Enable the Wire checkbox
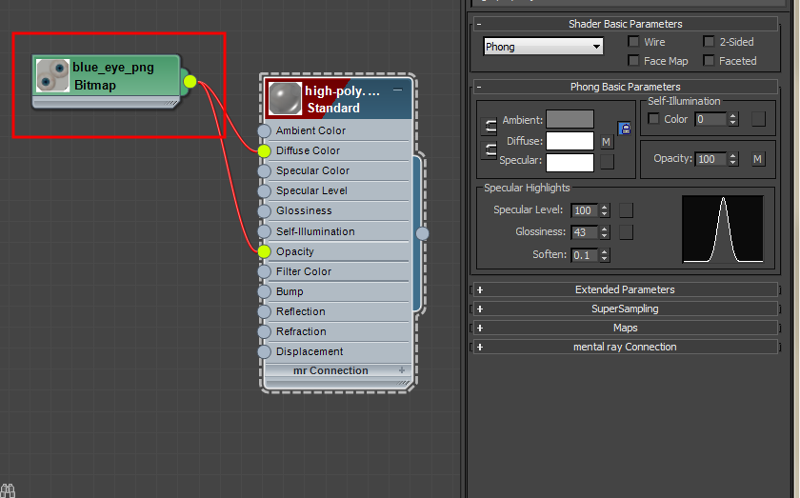Image resolution: width=800 pixels, height=498 pixels. (x=634, y=42)
